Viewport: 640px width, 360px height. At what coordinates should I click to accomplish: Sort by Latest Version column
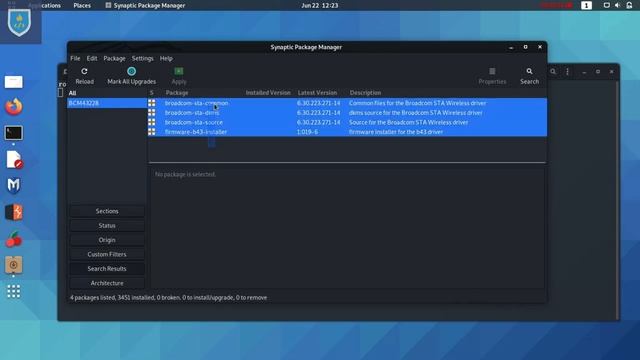point(318,93)
